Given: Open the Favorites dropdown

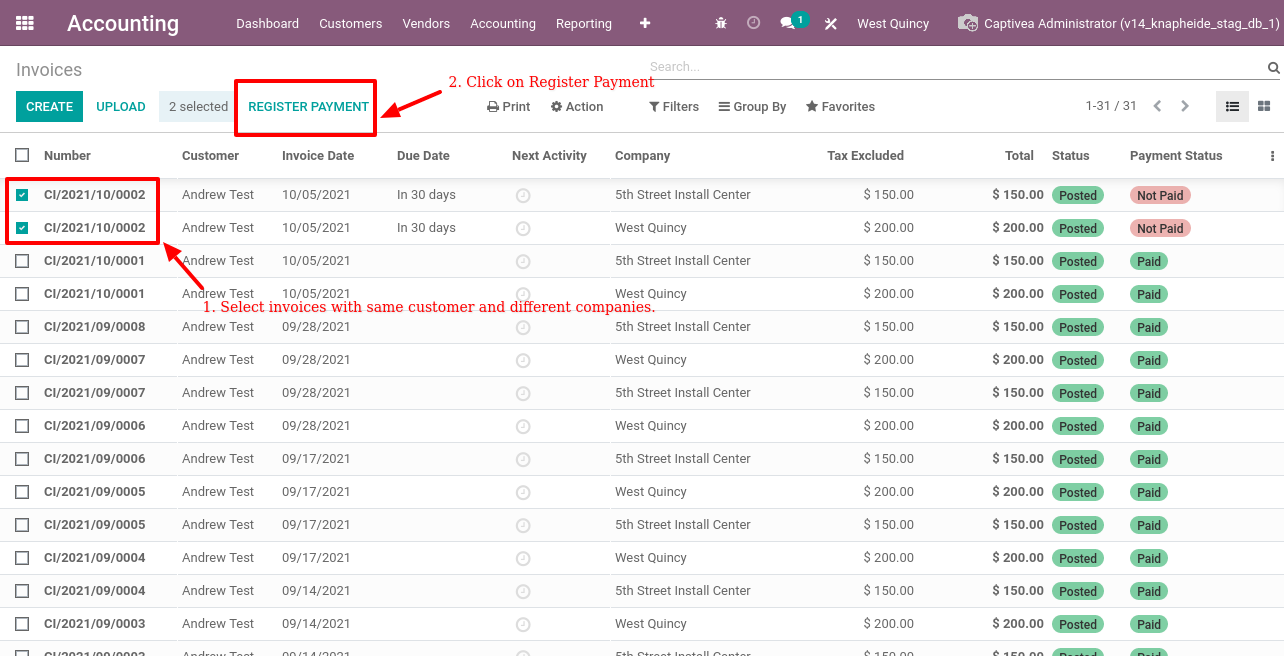Looking at the screenshot, I should (x=840, y=107).
